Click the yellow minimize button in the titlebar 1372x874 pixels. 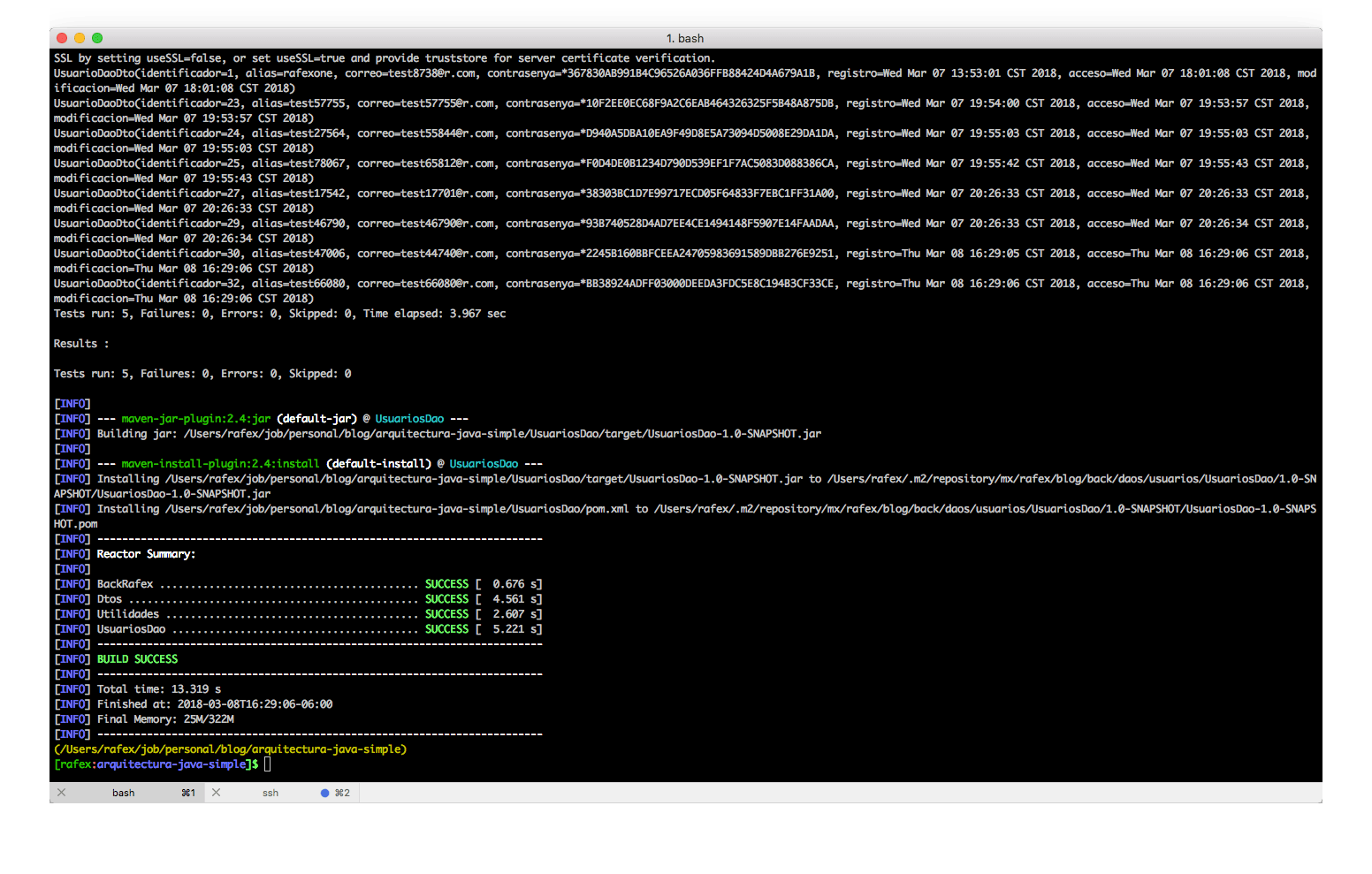78,38
